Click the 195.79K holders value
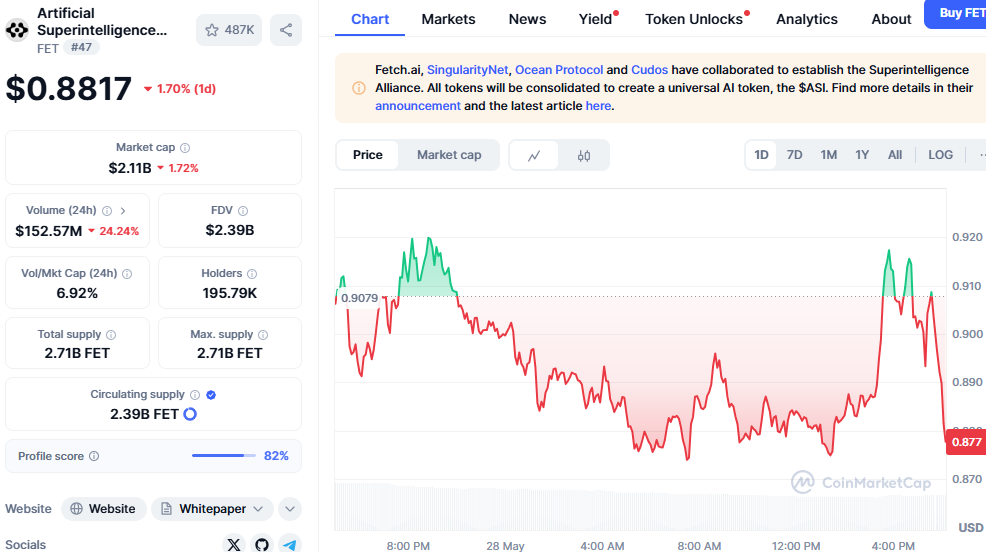This screenshot has height=552, width=986. (x=230, y=293)
